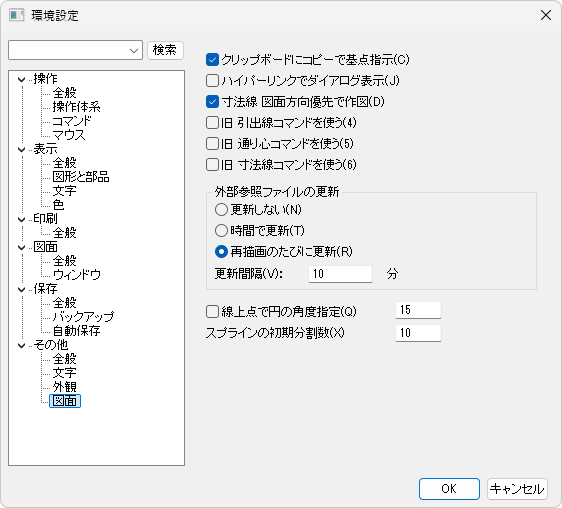Click the 検索 button
The height and width of the screenshot is (508, 562).
165,50
